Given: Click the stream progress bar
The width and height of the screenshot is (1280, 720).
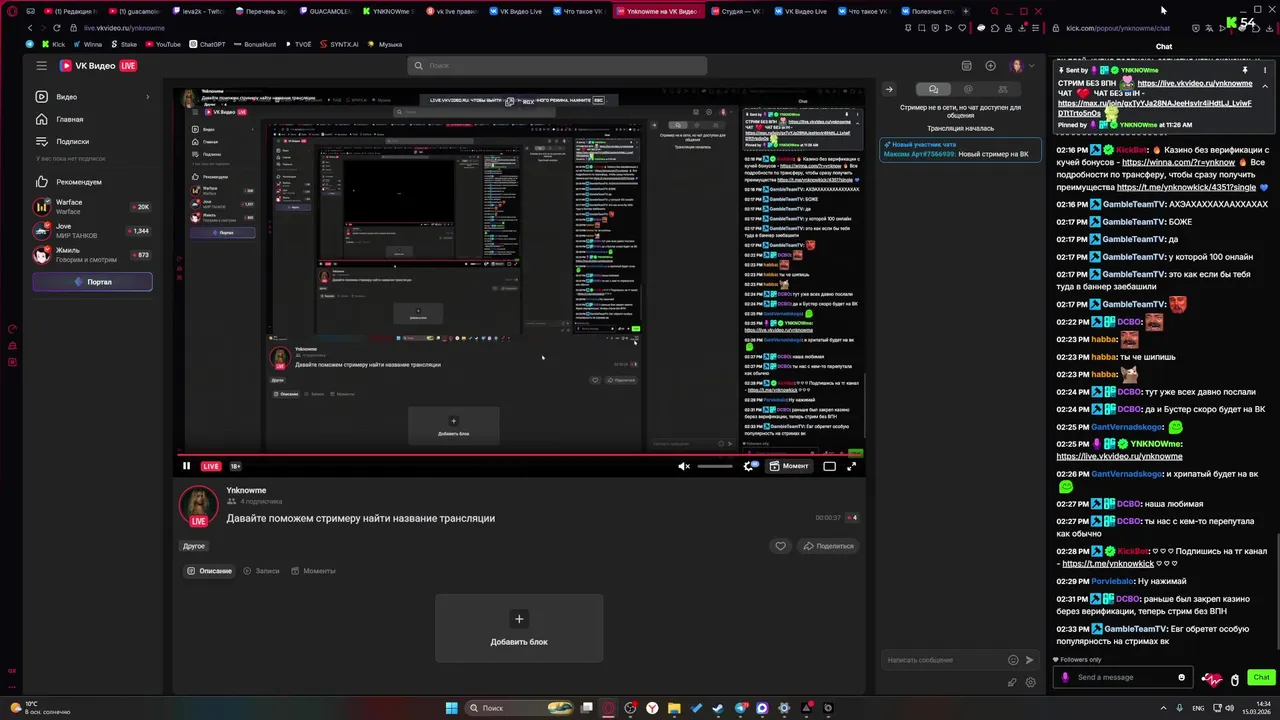Looking at the screenshot, I should coord(519,454).
